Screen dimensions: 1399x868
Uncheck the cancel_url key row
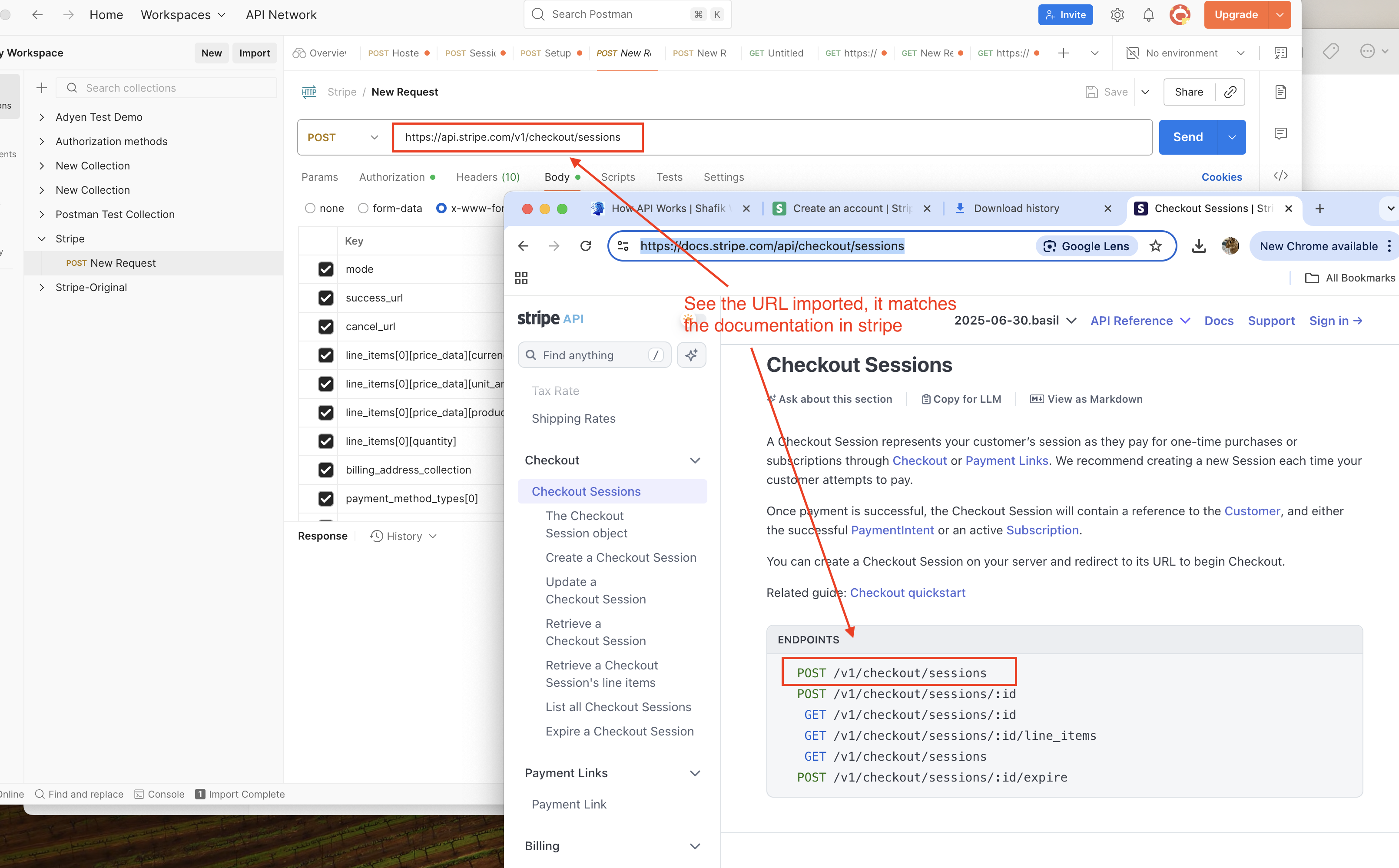tap(325, 327)
